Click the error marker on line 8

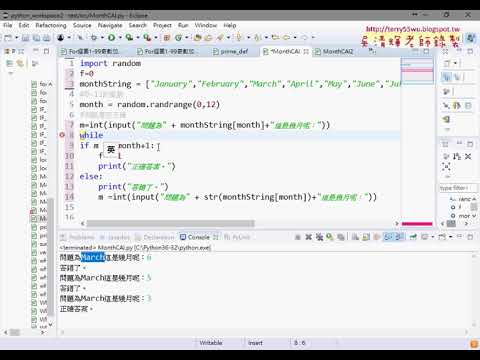(x=62, y=135)
